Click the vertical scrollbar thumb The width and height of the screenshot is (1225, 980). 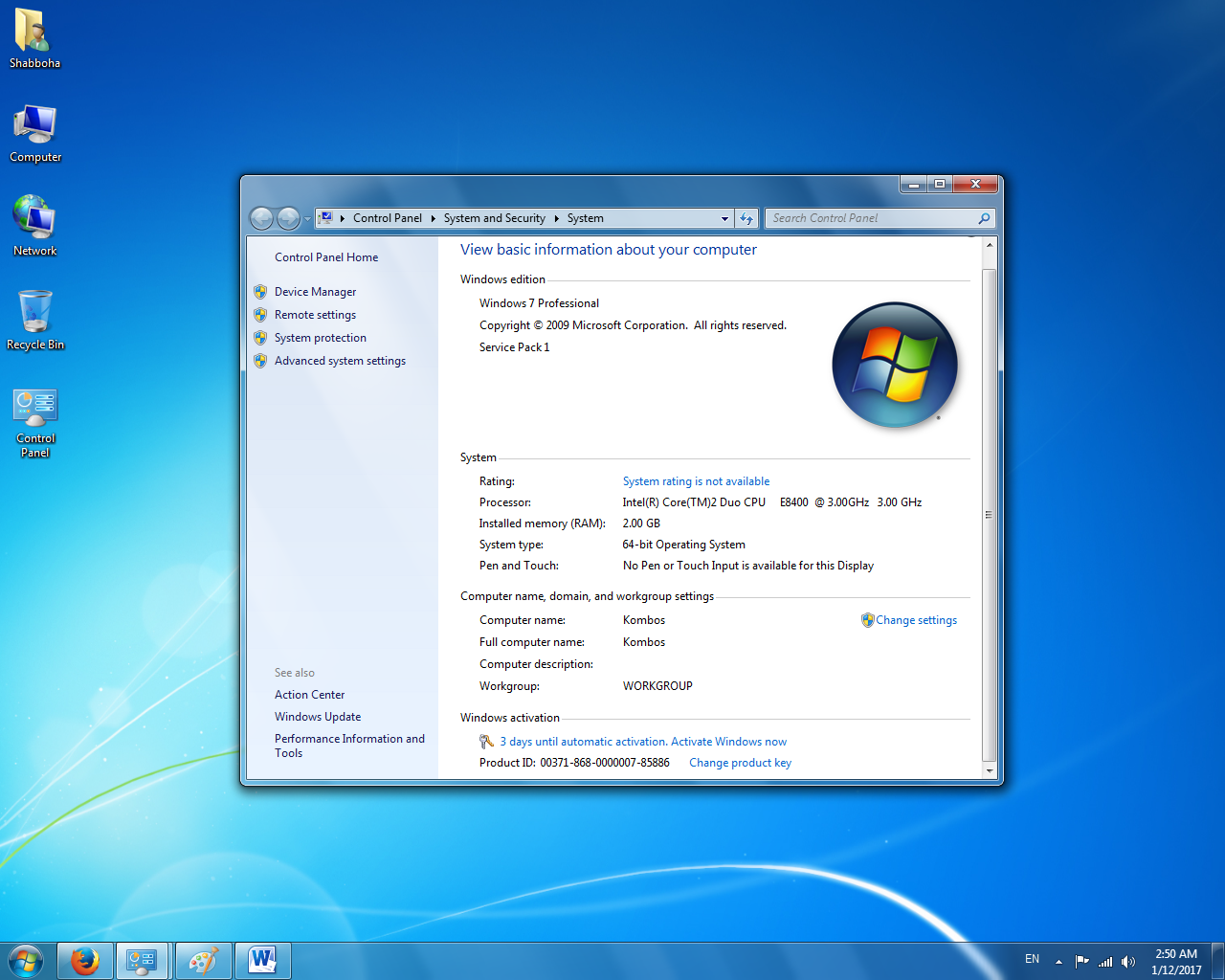[x=990, y=515]
